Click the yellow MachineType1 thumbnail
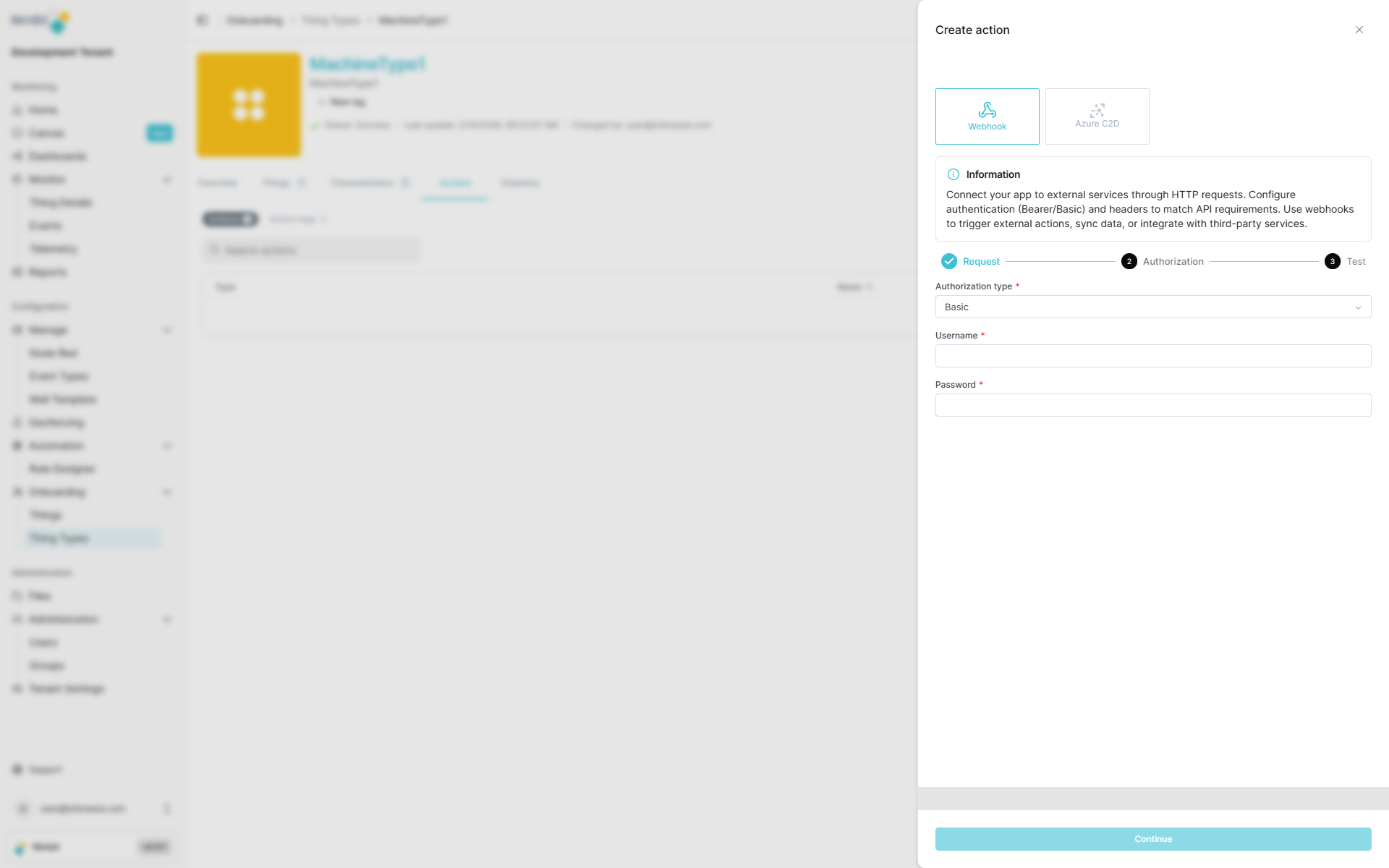The image size is (1389, 868). (249, 105)
